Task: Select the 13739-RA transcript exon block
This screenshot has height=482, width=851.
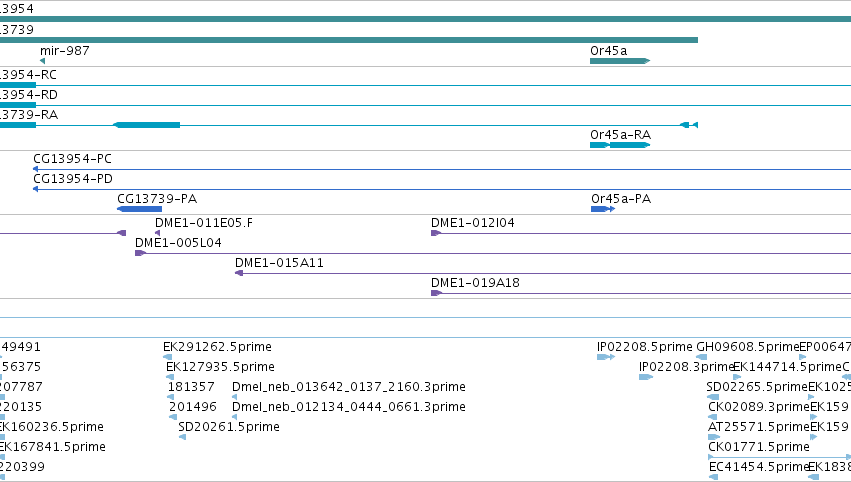Action: pyautogui.click(x=148, y=125)
